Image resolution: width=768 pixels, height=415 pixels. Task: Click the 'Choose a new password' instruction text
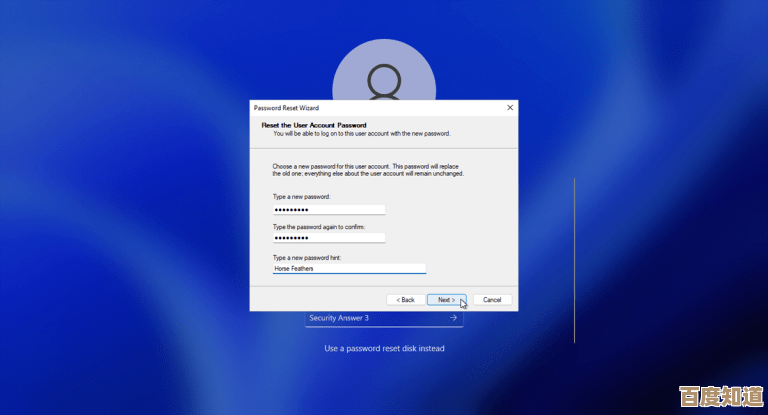pos(368,169)
